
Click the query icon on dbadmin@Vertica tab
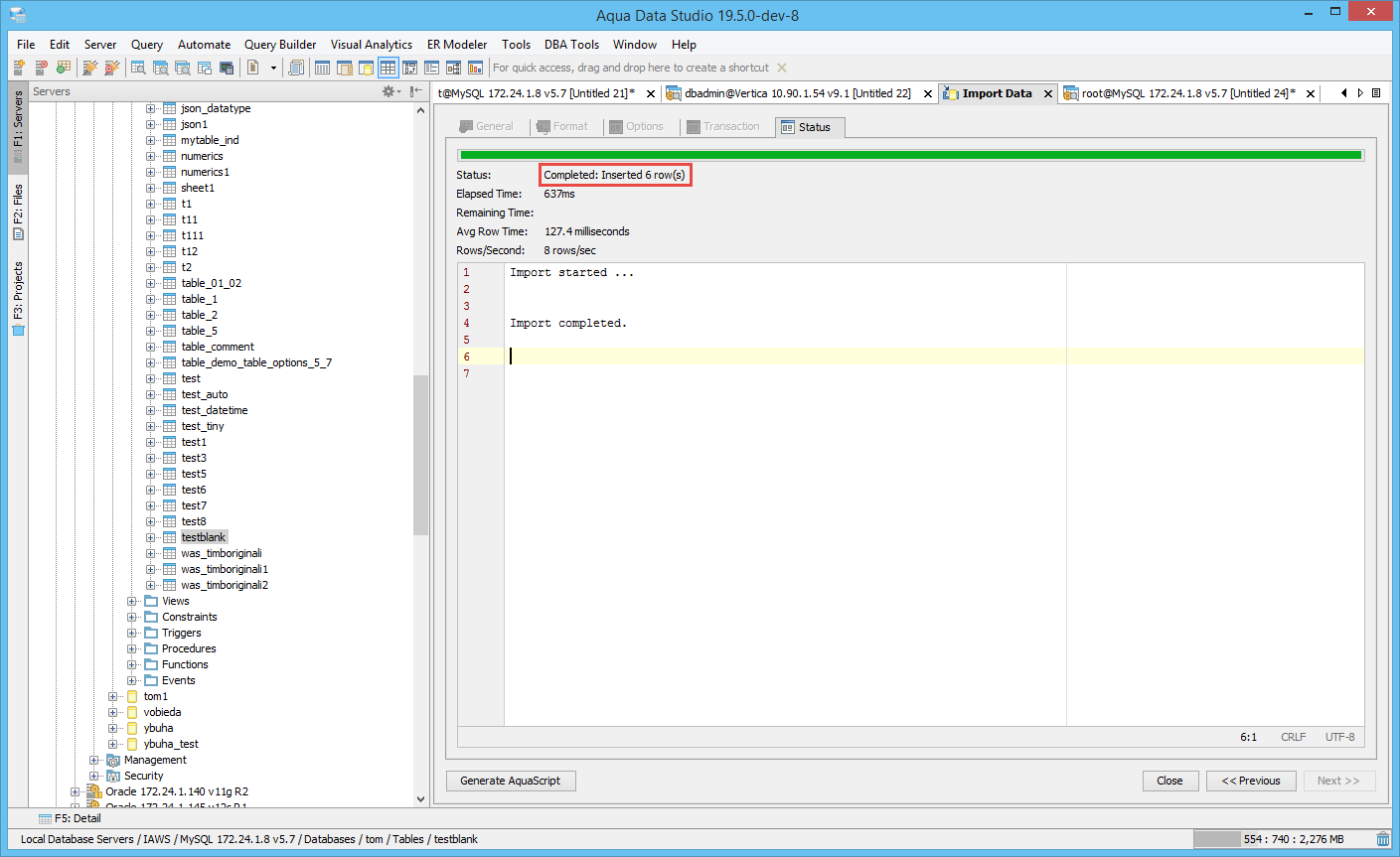pyautogui.click(x=674, y=93)
